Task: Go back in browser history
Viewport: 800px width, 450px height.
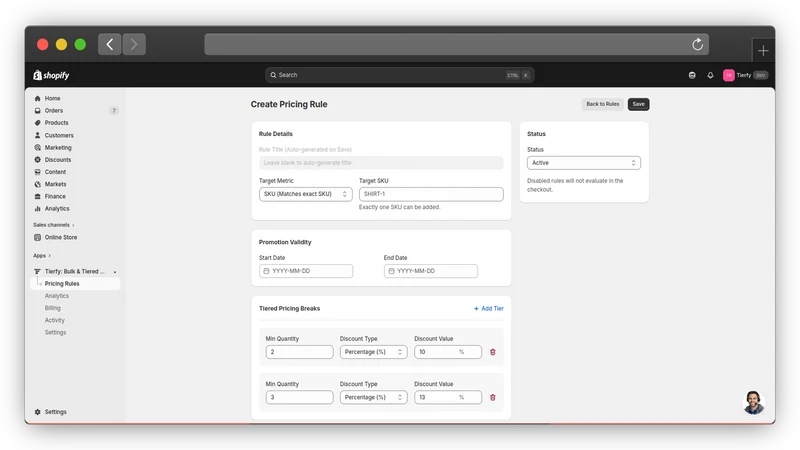Action: click(x=110, y=44)
